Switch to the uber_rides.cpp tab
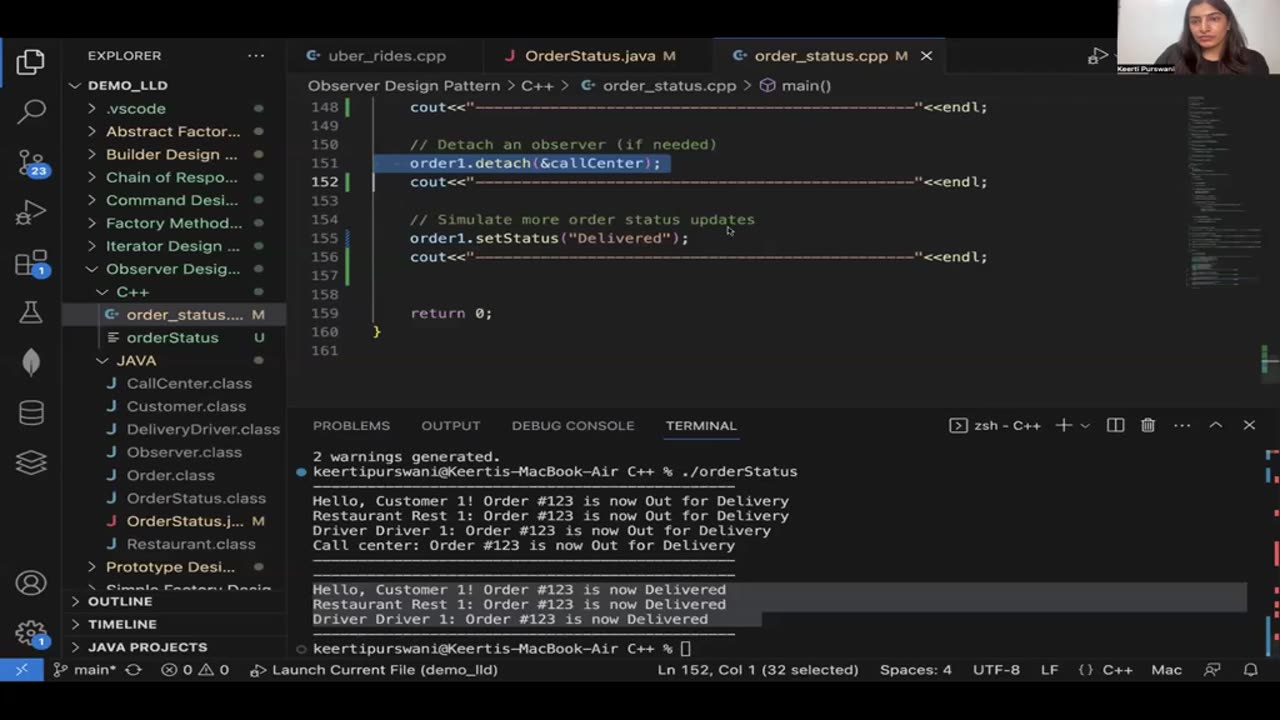This screenshot has height=720, width=1280. tap(385, 56)
